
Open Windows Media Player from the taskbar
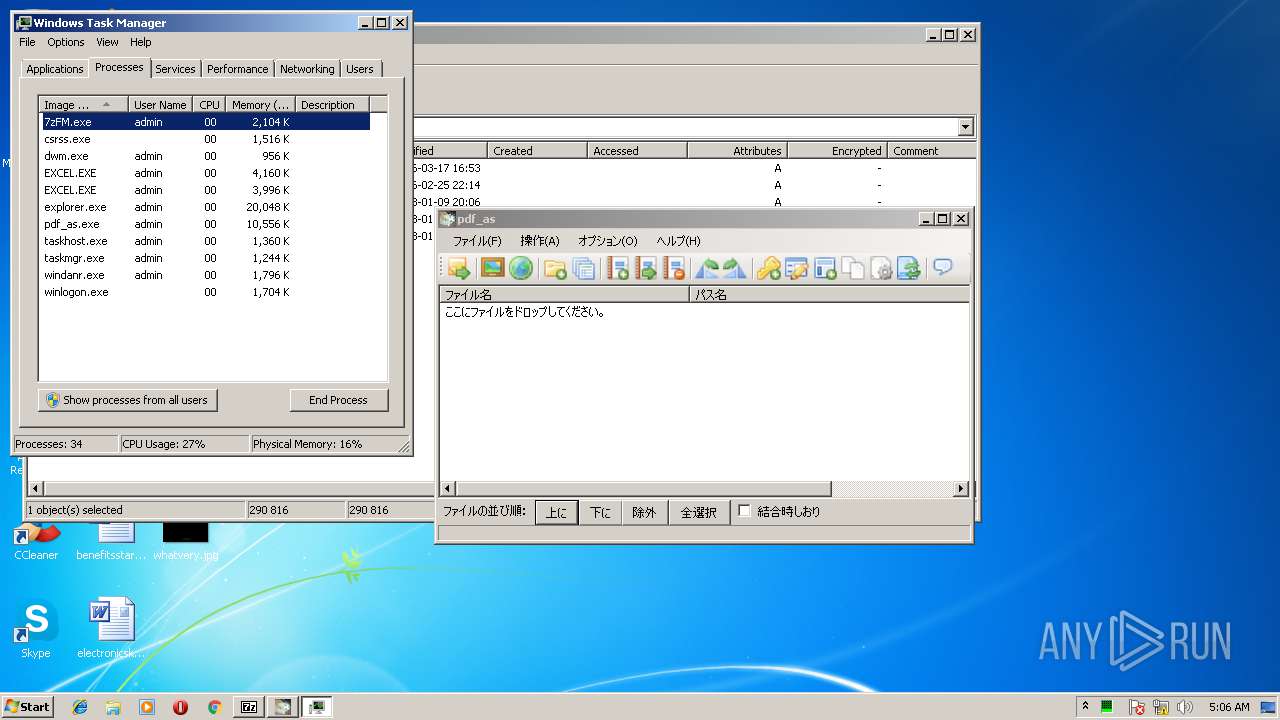(x=147, y=707)
